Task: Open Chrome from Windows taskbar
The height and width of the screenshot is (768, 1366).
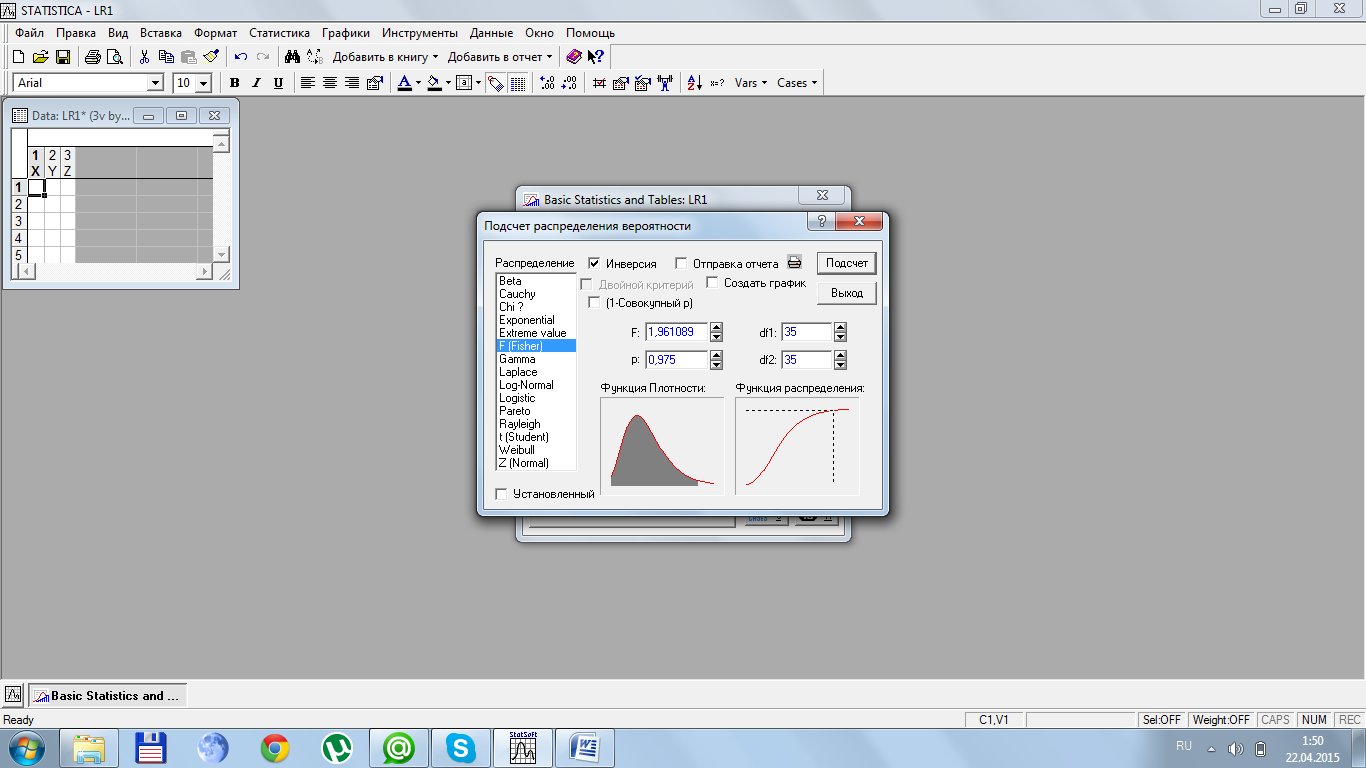Action: [275, 748]
